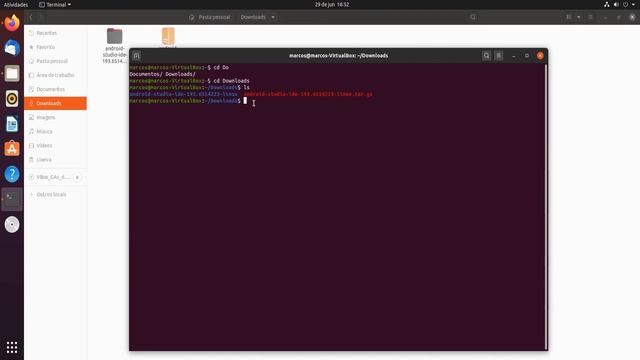Open Documentos in the sidebar
Viewport: 640px width, 360px height.
pos(56,89)
